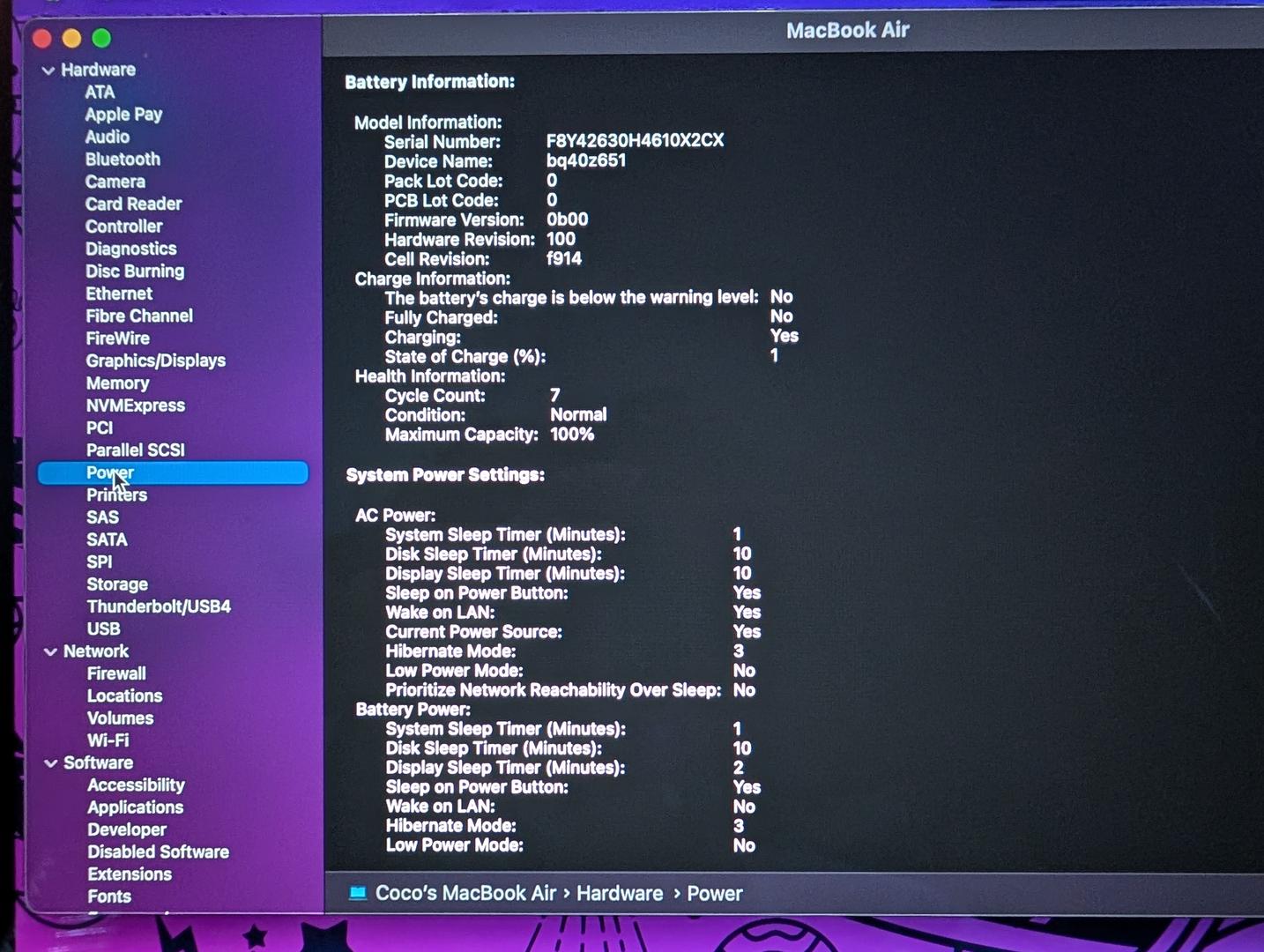Select ATA in the sidebar
Screen dimensions: 1264x952
pyautogui.click(x=100, y=93)
